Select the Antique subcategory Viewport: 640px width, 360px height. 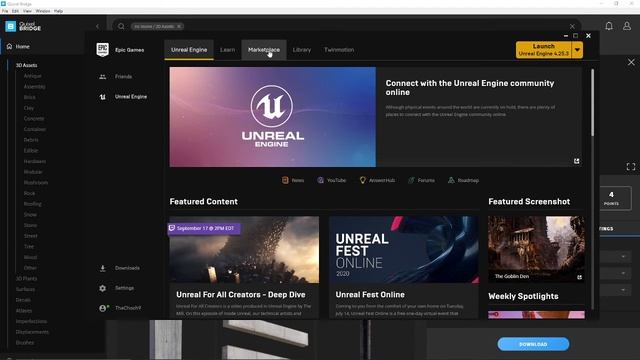tap(33, 76)
